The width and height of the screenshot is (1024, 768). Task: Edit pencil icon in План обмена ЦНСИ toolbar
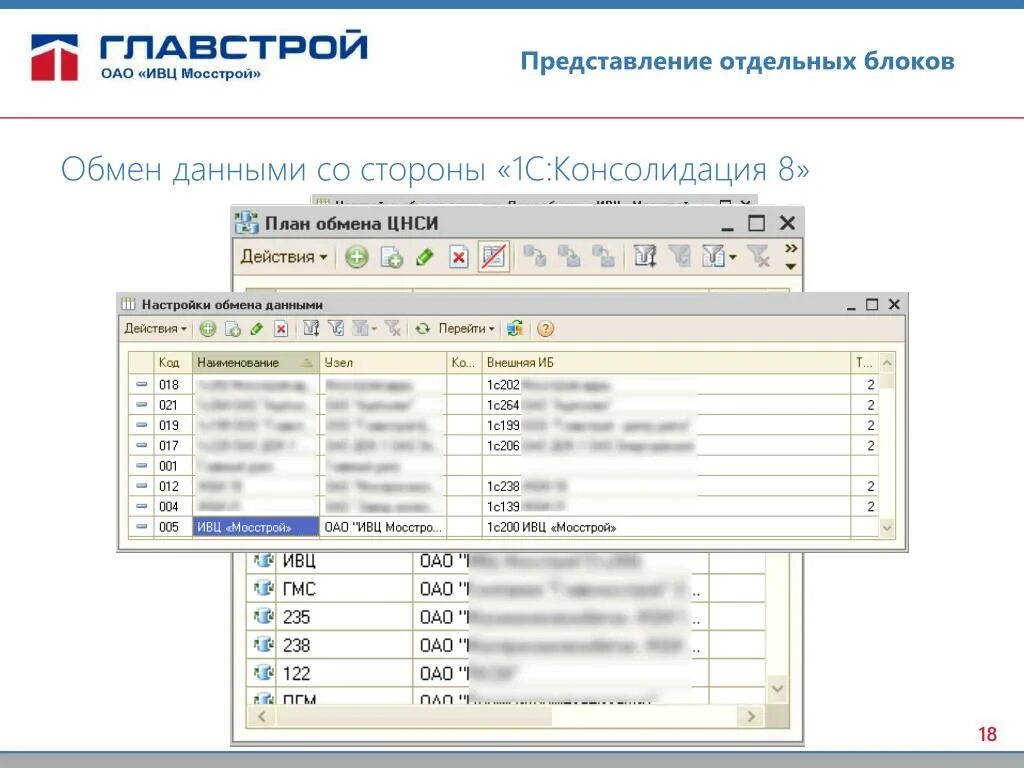[x=425, y=257]
